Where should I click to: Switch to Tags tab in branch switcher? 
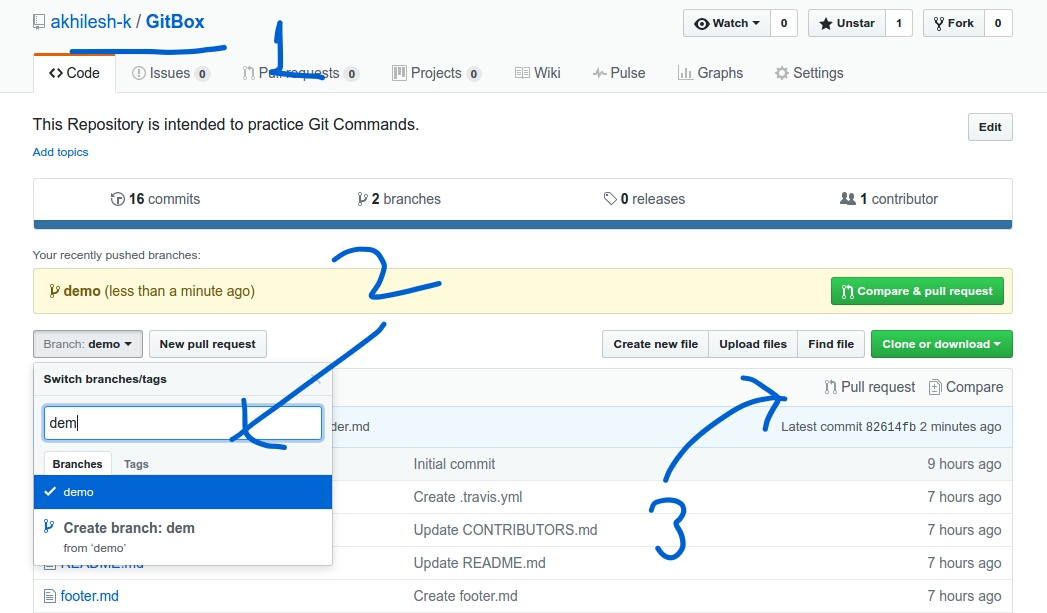136,464
